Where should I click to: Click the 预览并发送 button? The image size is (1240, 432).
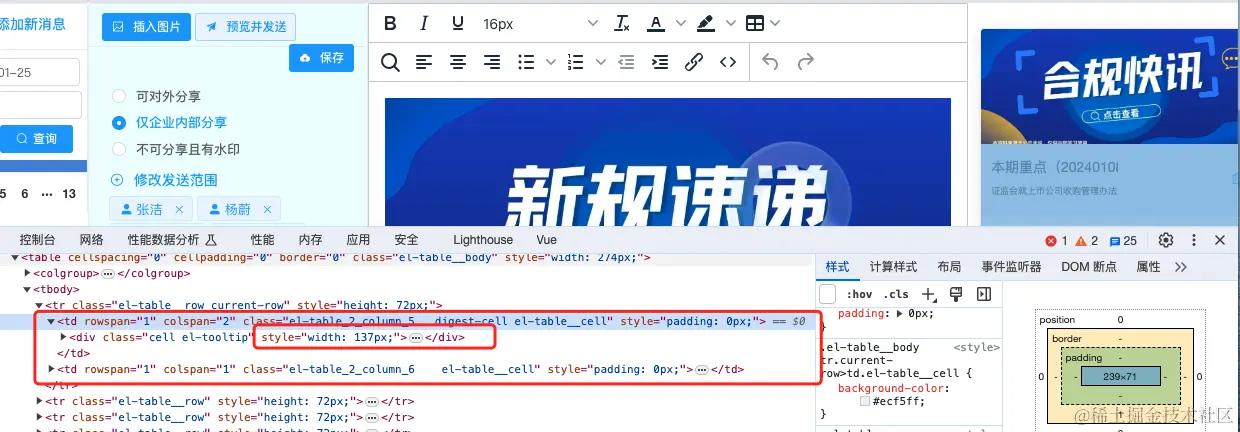click(x=246, y=27)
